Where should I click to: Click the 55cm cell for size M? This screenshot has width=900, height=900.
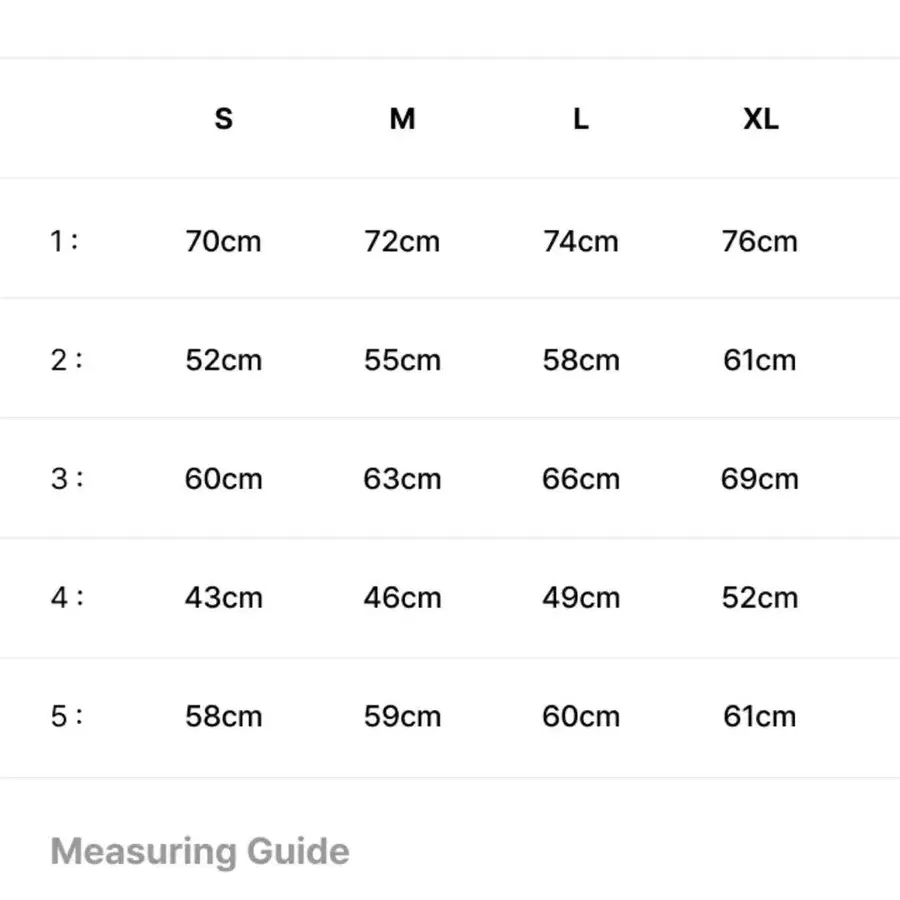tap(402, 360)
